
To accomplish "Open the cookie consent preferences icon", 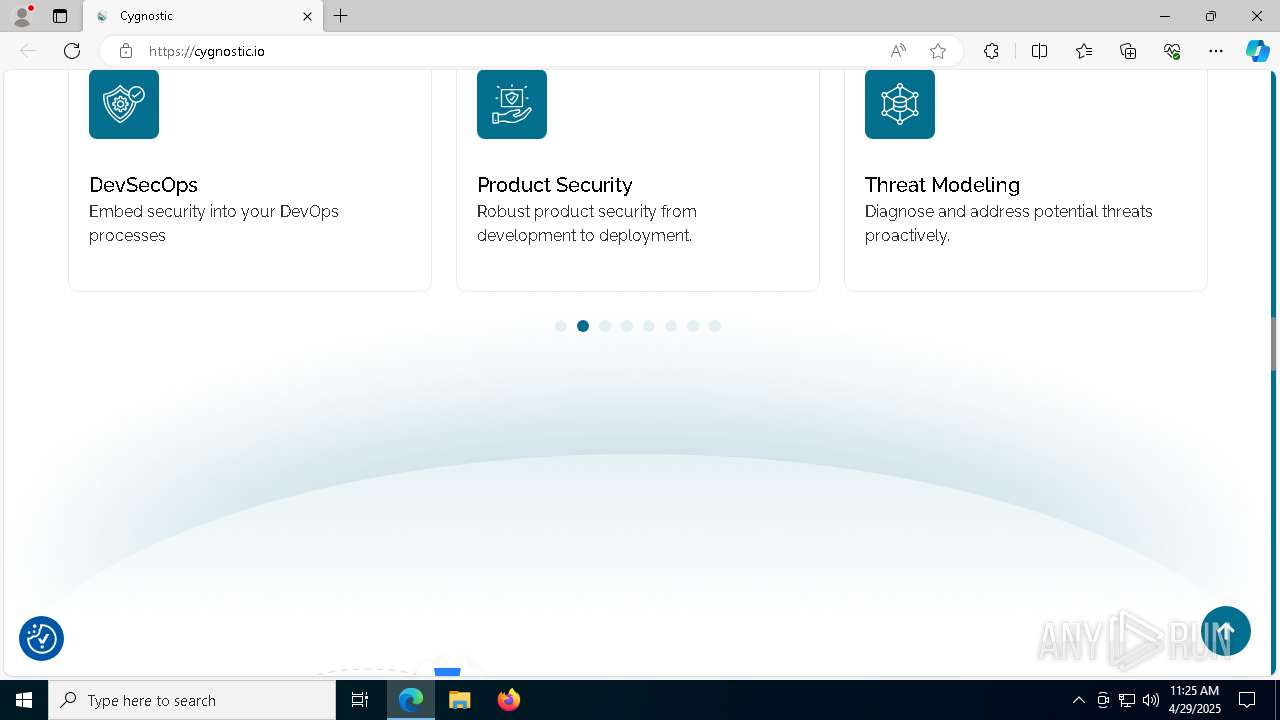I will pos(42,638).
